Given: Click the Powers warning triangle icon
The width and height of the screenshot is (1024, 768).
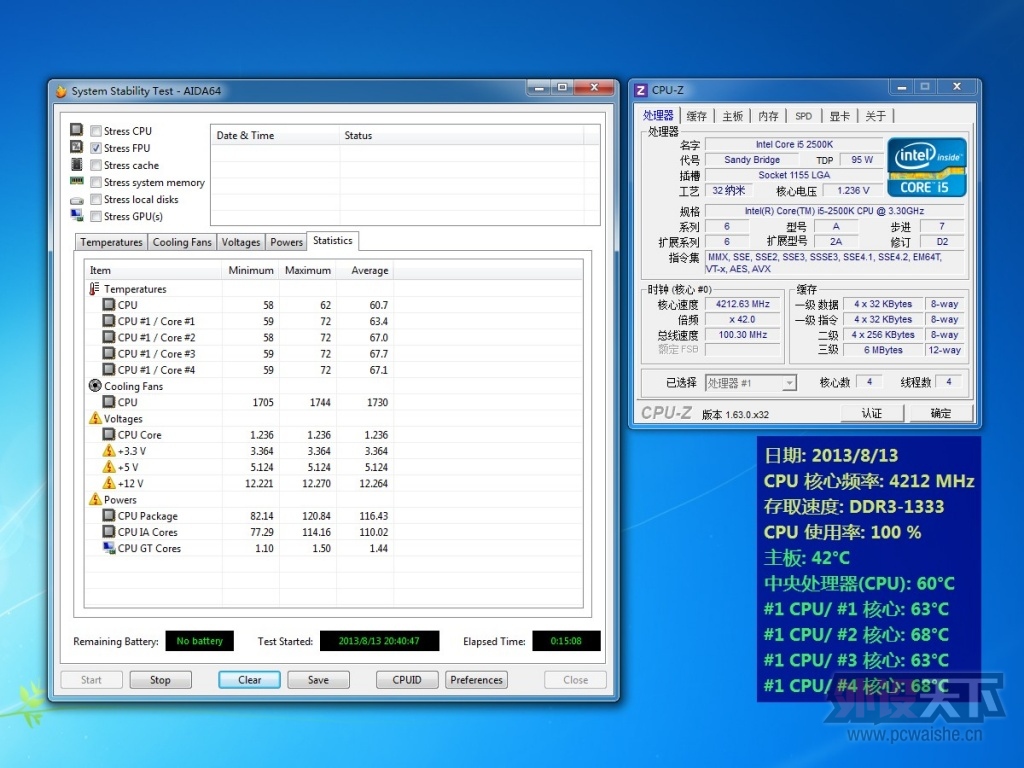Looking at the screenshot, I should 95,499.
